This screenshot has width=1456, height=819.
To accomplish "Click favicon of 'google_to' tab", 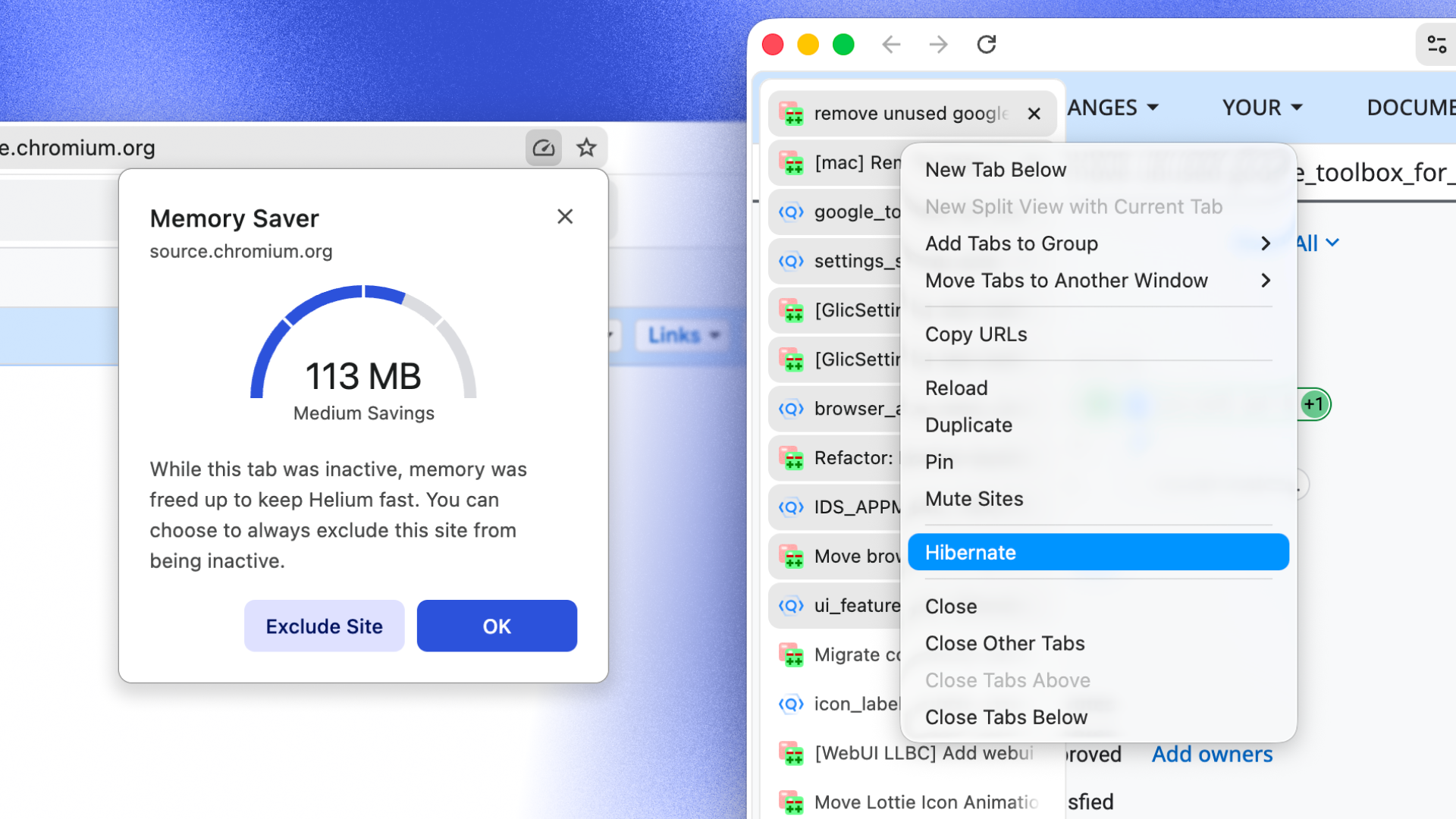I will coord(792,212).
